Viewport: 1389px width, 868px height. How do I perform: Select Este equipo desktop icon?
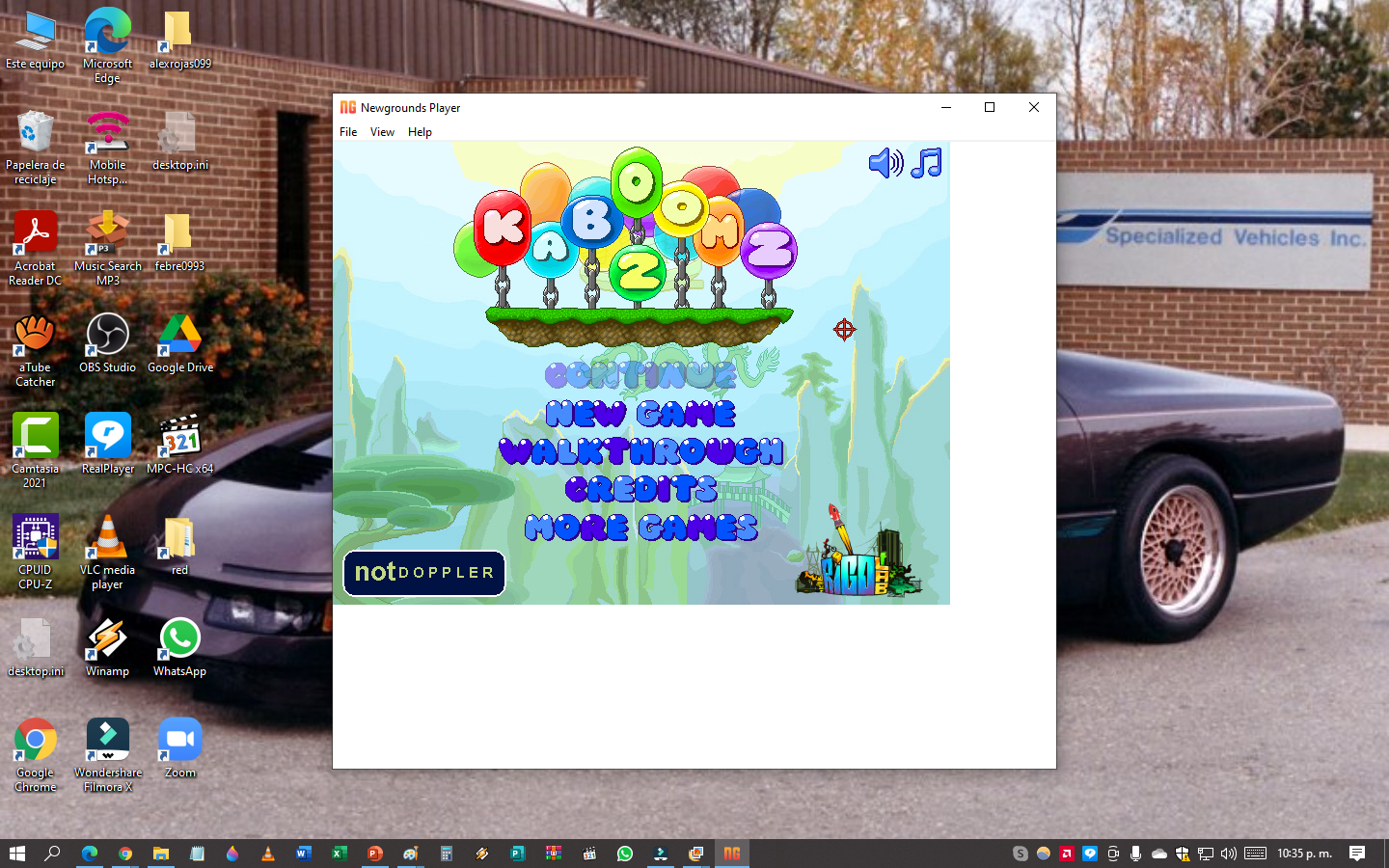[x=36, y=41]
